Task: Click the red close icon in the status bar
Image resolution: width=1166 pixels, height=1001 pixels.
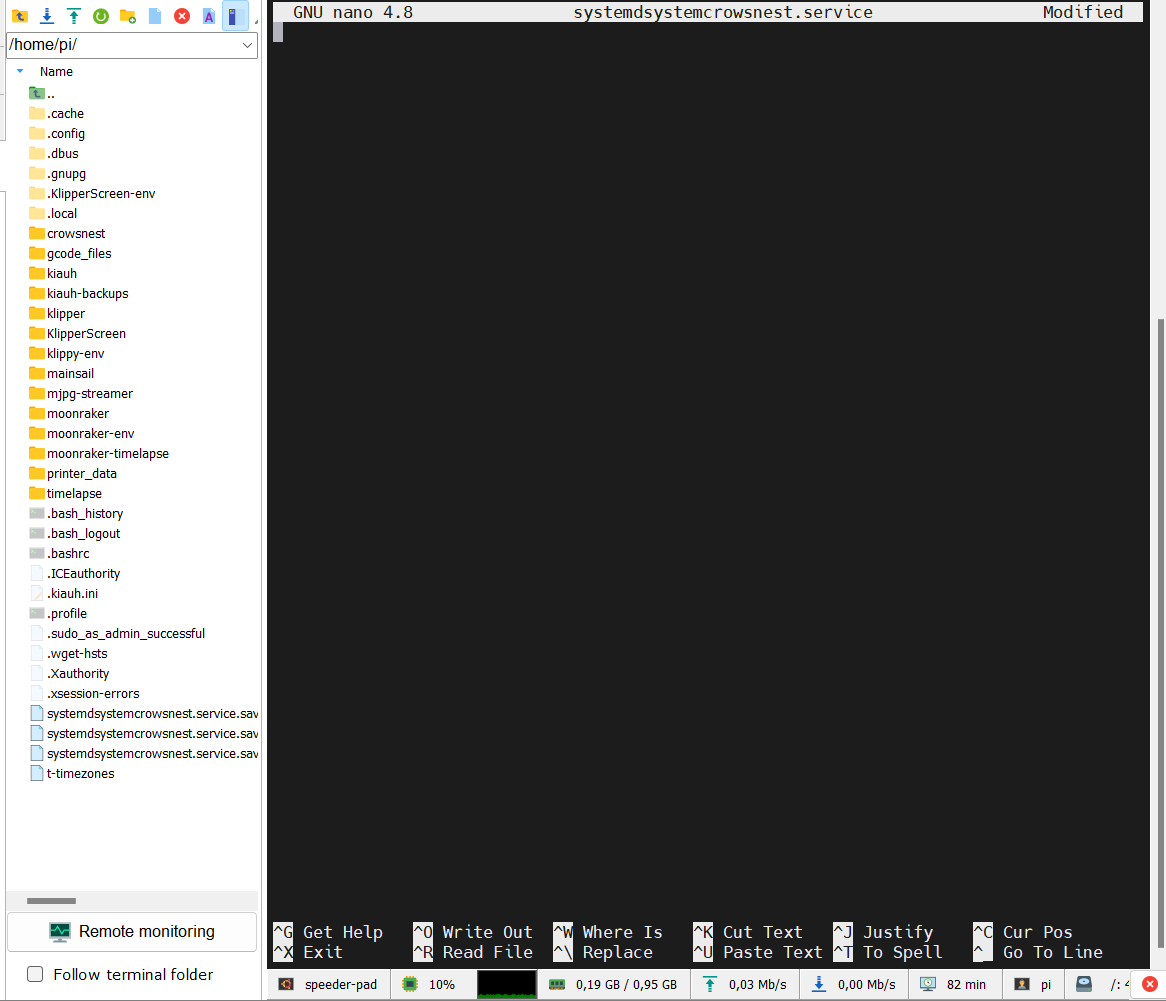Action: pyautogui.click(x=1150, y=985)
